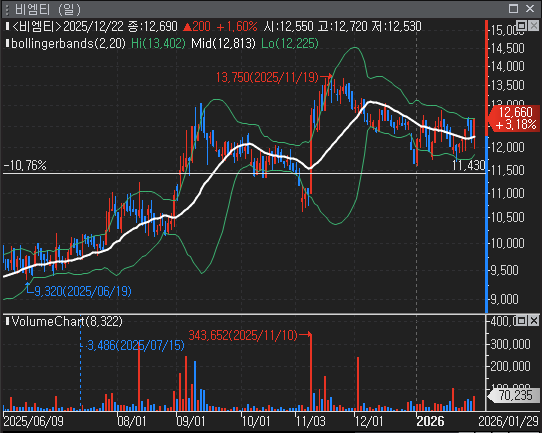
Task: Click the 300,000 volume axis label
Action: click(510, 344)
